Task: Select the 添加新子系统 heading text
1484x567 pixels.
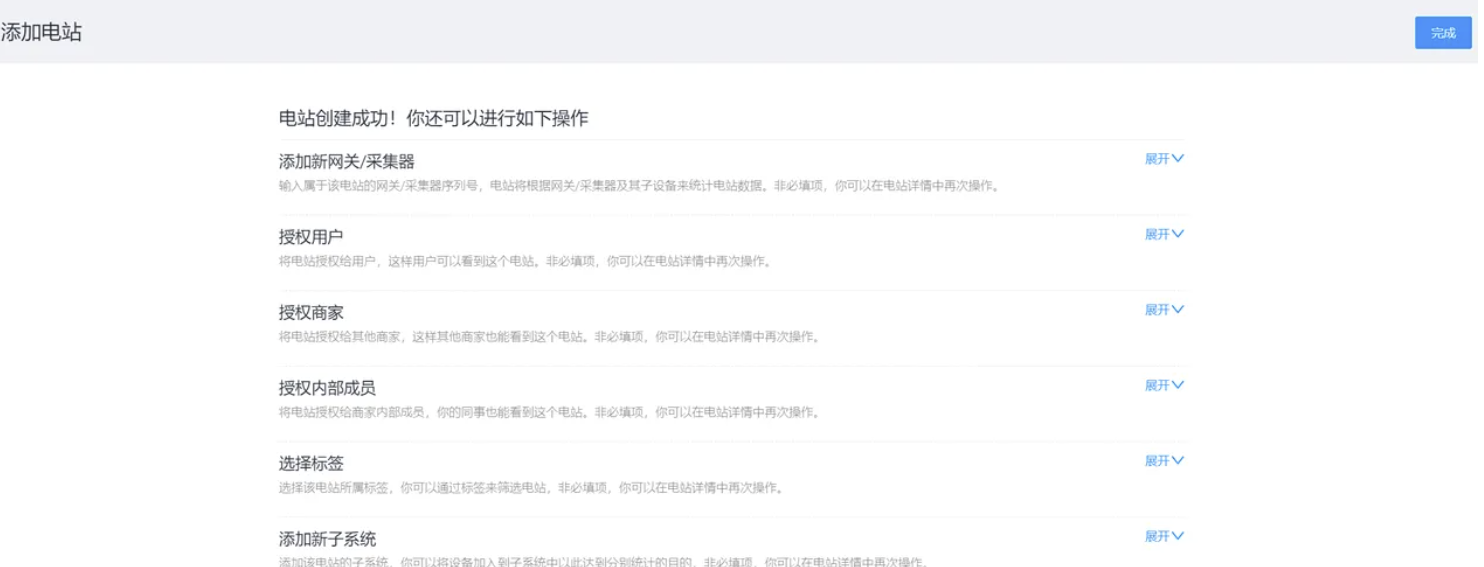Action: click(x=327, y=539)
